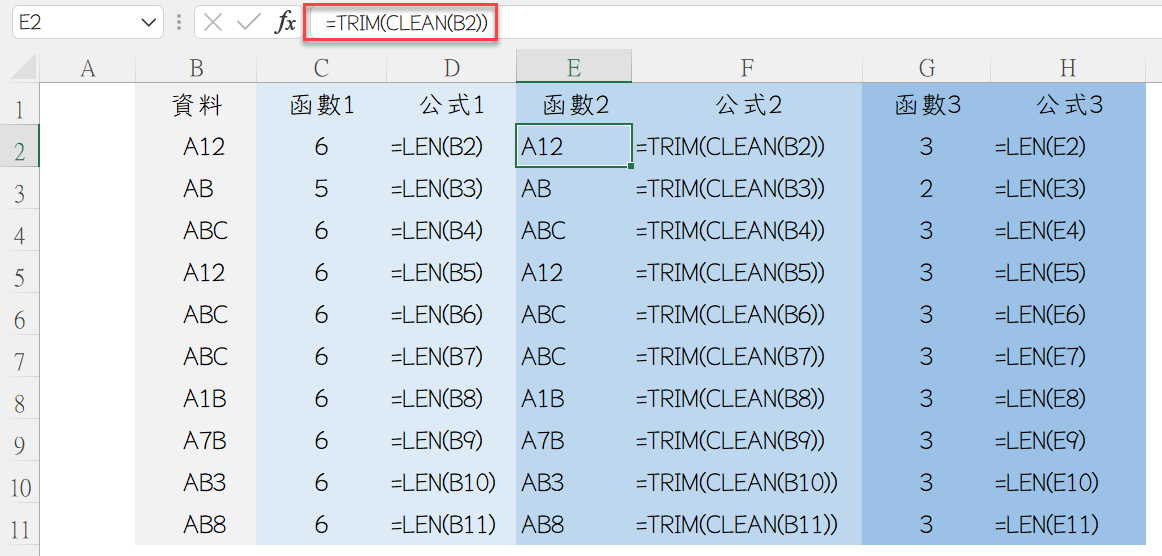The height and width of the screenshot is (556, 1162).
Task: Select cell E9 containing A7B
Action: click(x=574, y=441)
